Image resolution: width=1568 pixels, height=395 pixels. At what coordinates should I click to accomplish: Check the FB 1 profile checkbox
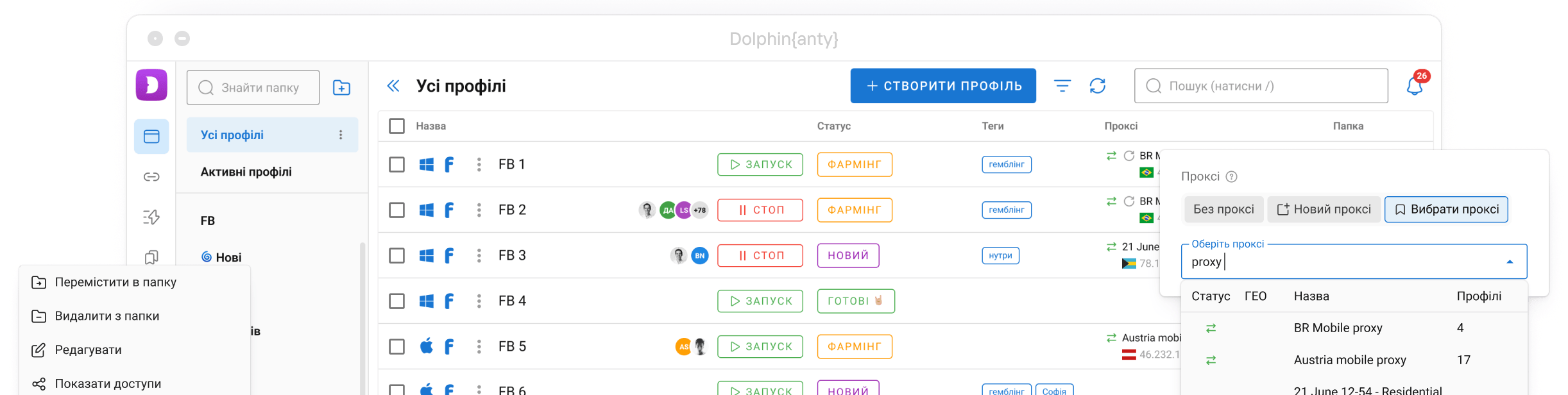click(396, 164)
